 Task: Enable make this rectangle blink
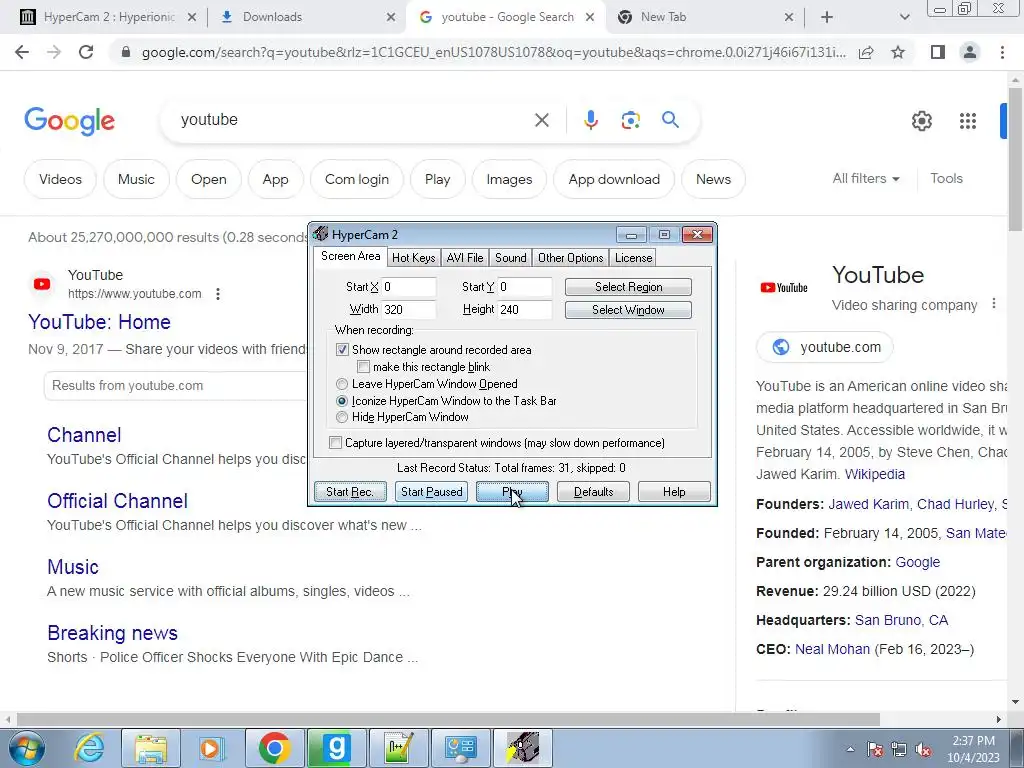[364, 367]
